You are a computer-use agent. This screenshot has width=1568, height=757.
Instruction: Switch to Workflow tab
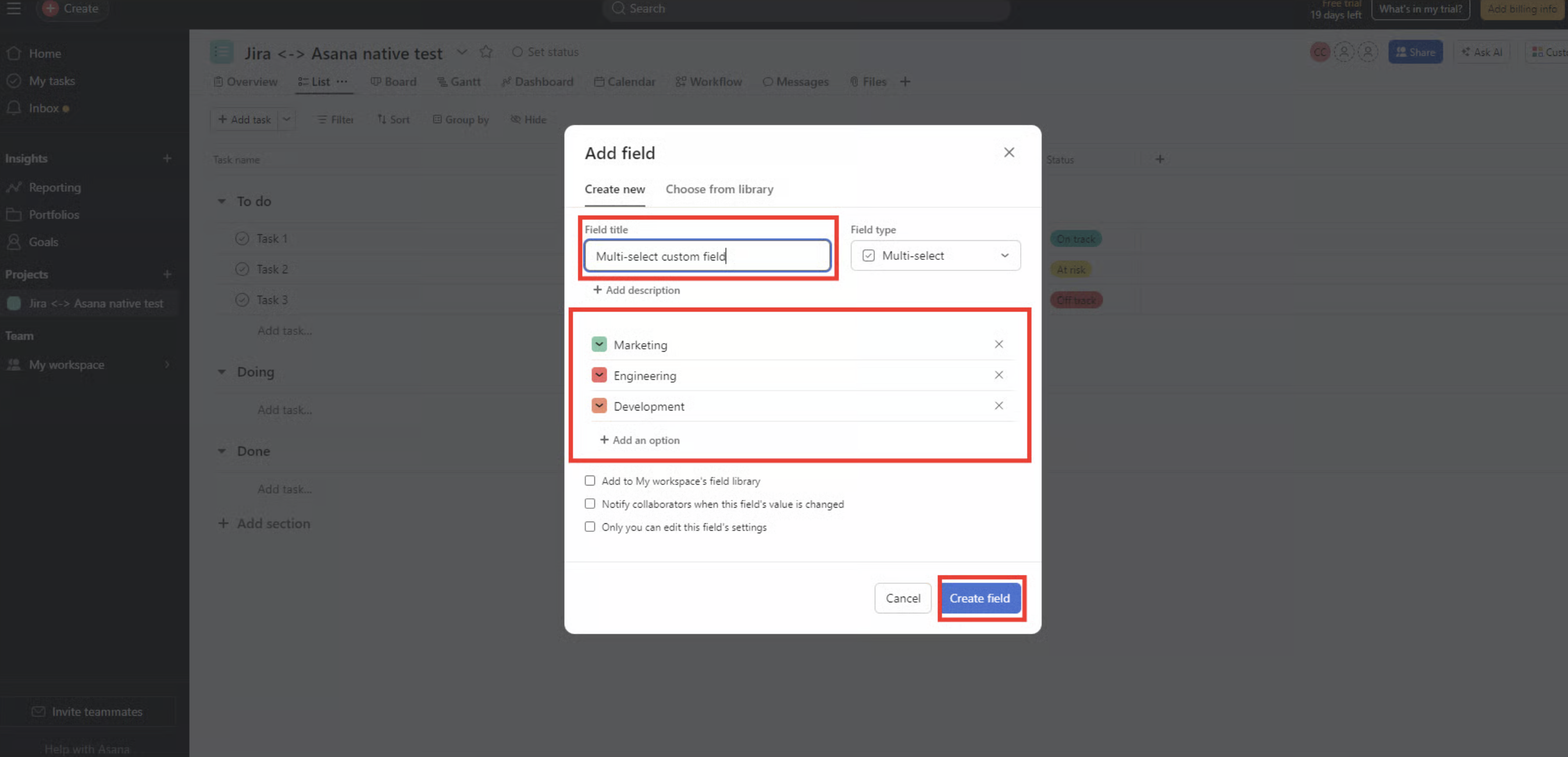708,81
